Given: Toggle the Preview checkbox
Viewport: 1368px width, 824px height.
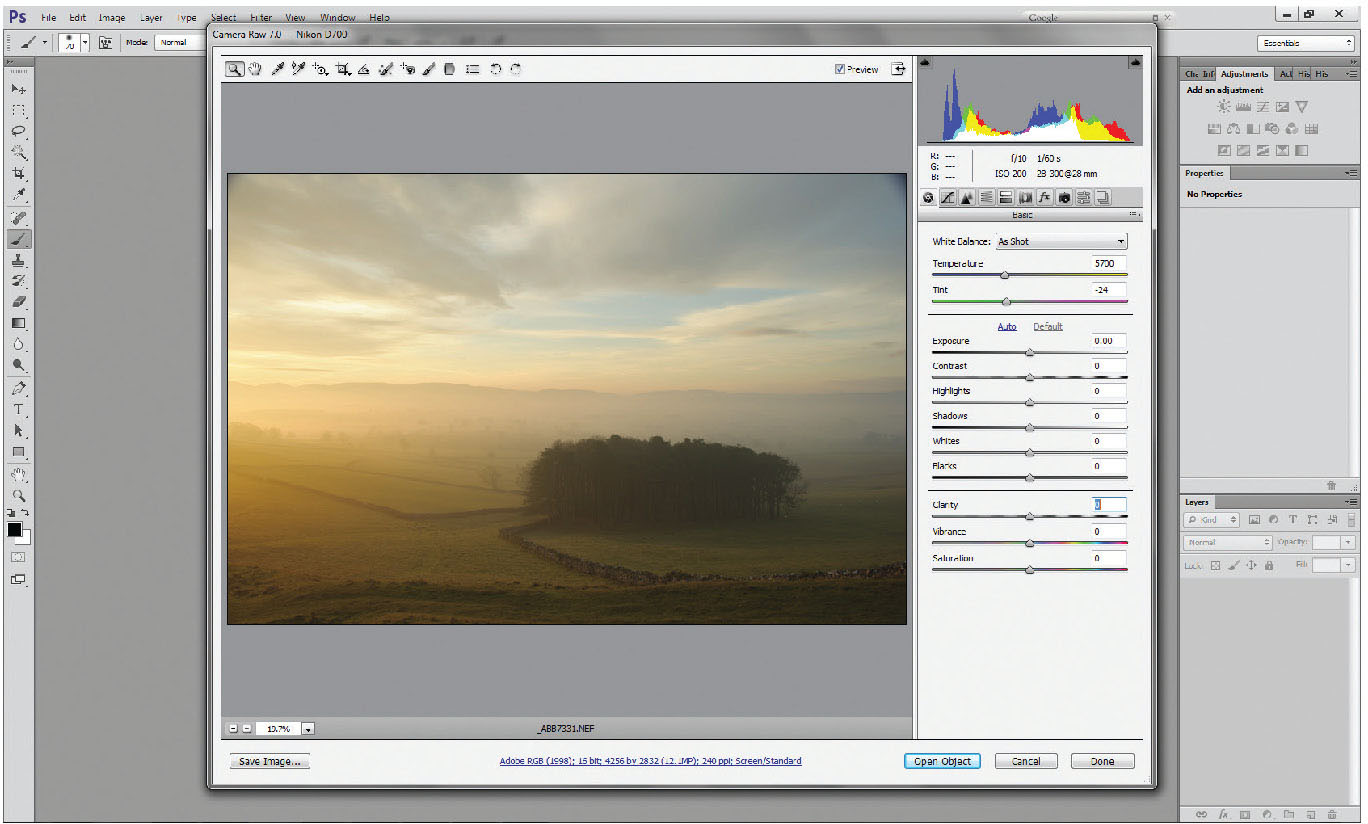Looking at the screenshot, I should click(x=840, y=69).
